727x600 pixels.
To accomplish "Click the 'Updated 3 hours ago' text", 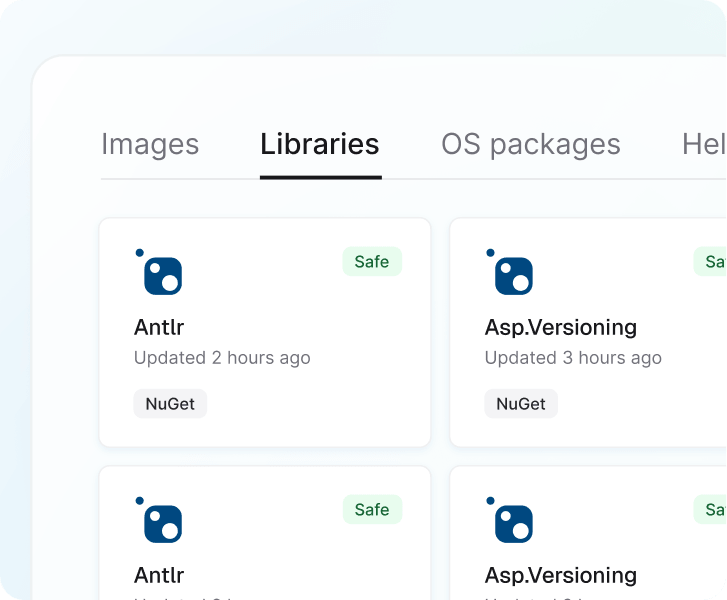I will coord(573,358).
